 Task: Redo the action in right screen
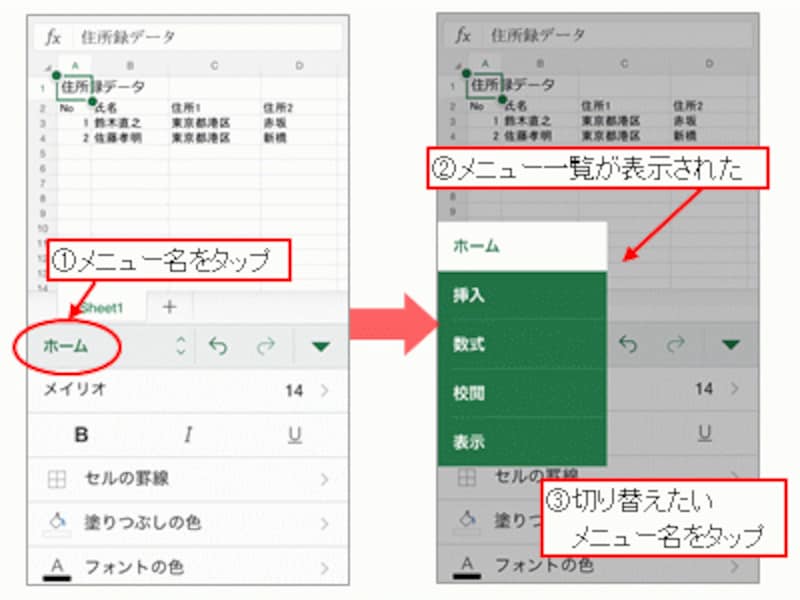tap(676, 344)
